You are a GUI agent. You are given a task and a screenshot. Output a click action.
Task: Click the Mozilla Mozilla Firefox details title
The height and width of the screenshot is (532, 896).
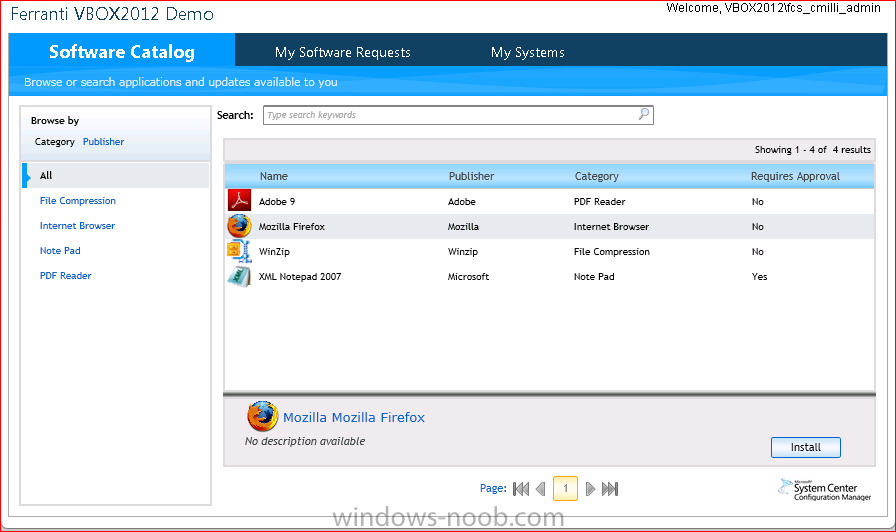coord(354,418)
